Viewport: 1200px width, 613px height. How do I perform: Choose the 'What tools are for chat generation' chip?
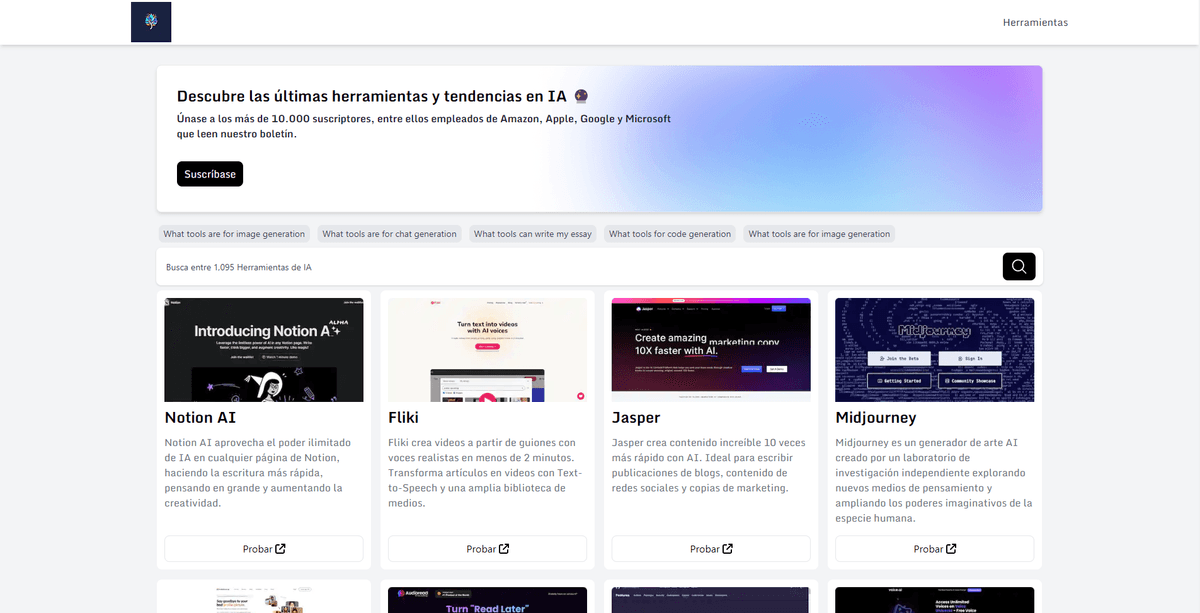(x=390, y=234)
